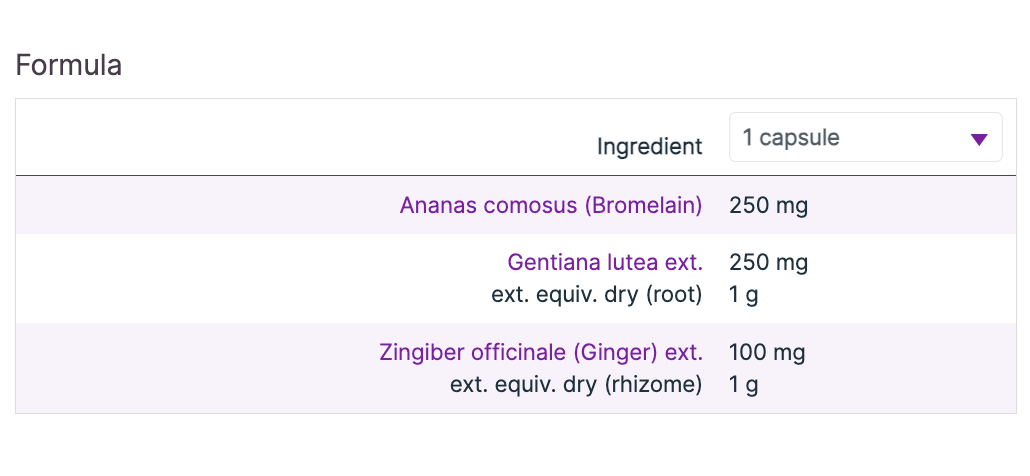Click the "ext. equiv. dry (root)" label
The height and width of the screenshot is (476, 1030).
pyautogui.click(x=597, y=295)
